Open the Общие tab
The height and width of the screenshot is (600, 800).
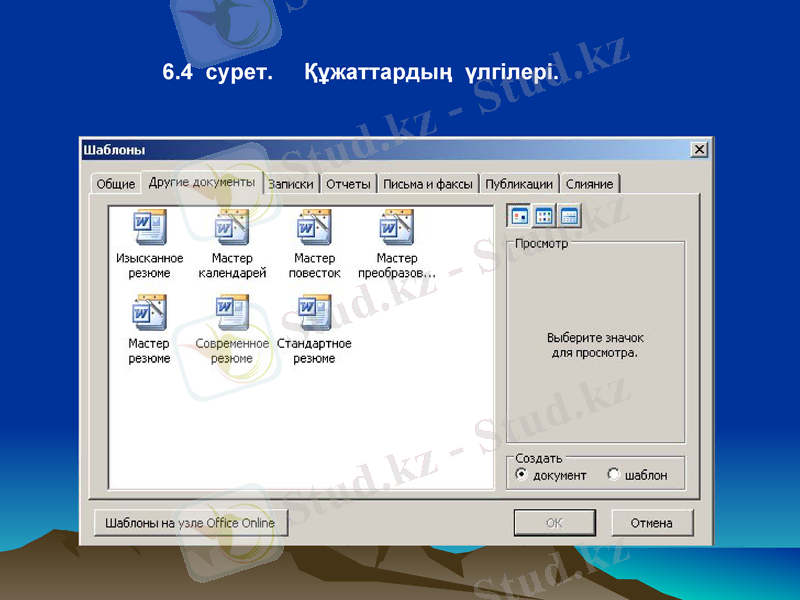(x=116, y=185)
